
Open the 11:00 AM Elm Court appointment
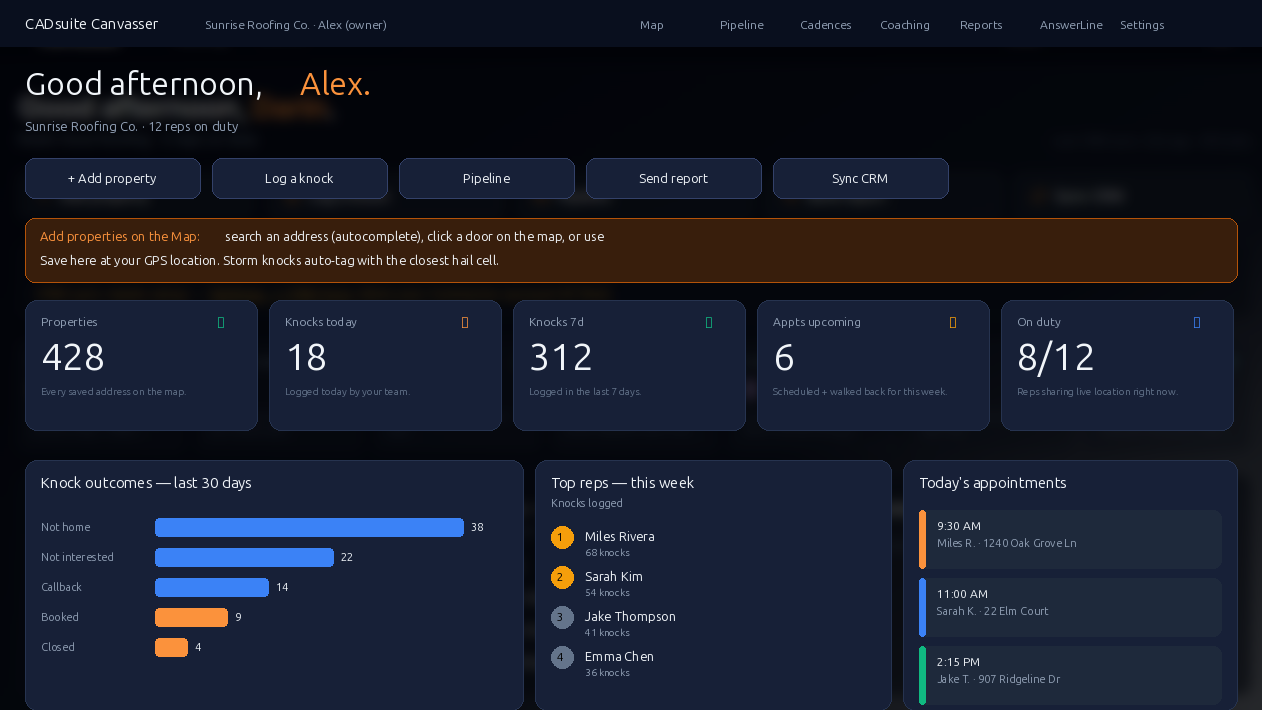pos(1070,607)
